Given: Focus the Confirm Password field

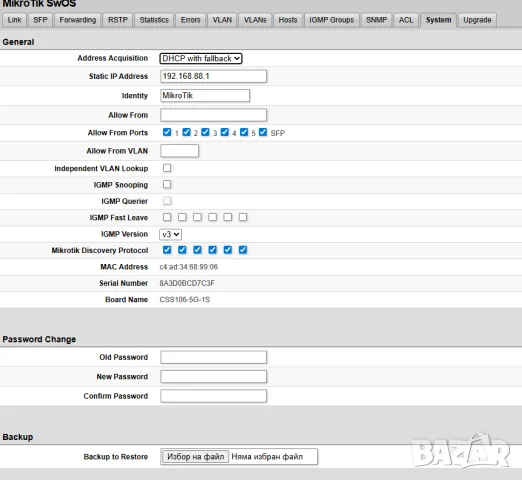Looking at the screenshot, I should [213, 396].
